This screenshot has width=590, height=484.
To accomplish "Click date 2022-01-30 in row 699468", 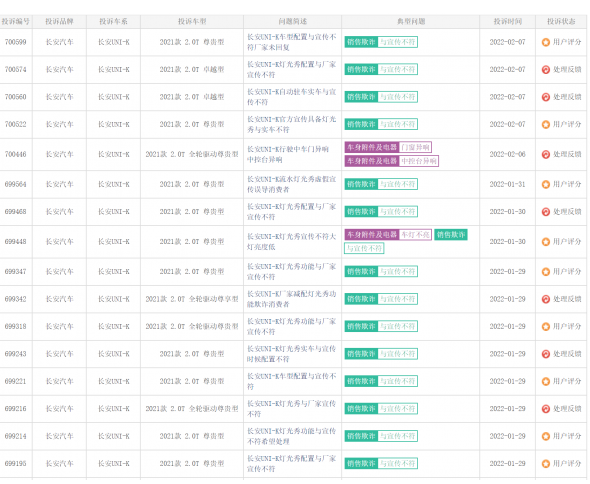I will [507, 212].
